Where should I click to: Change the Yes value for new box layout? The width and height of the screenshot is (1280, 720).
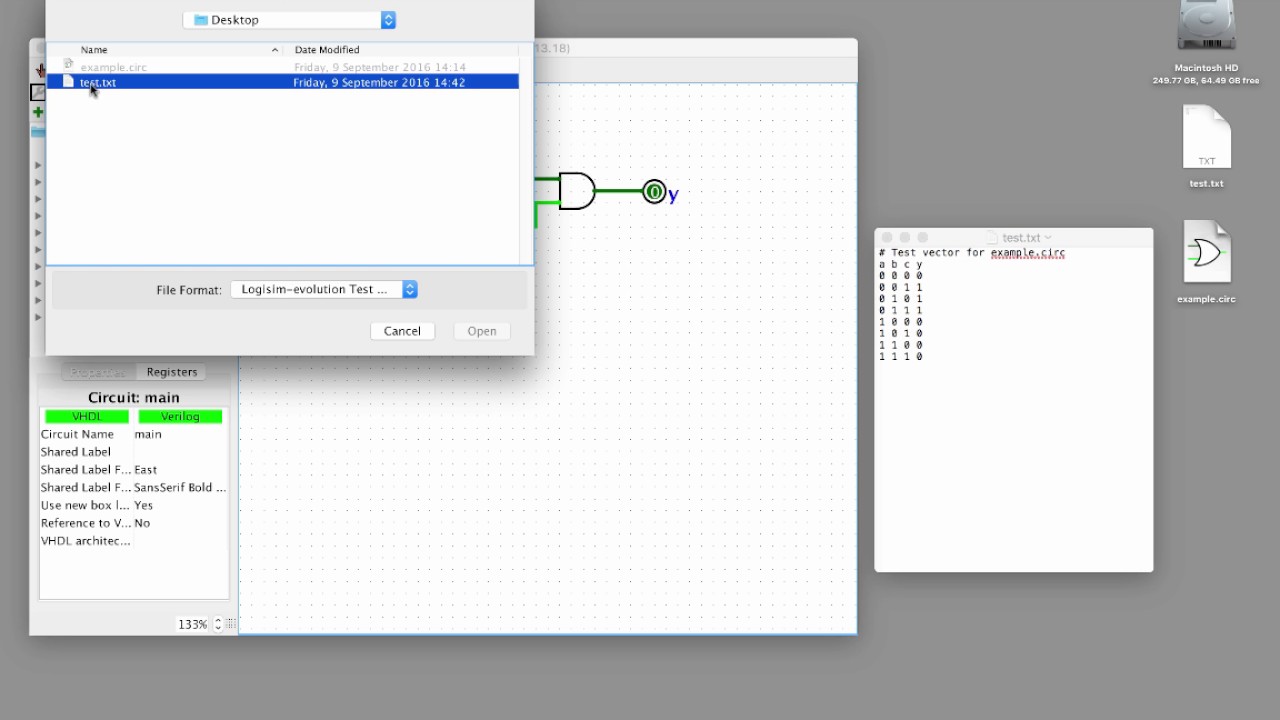coord(180,505)
